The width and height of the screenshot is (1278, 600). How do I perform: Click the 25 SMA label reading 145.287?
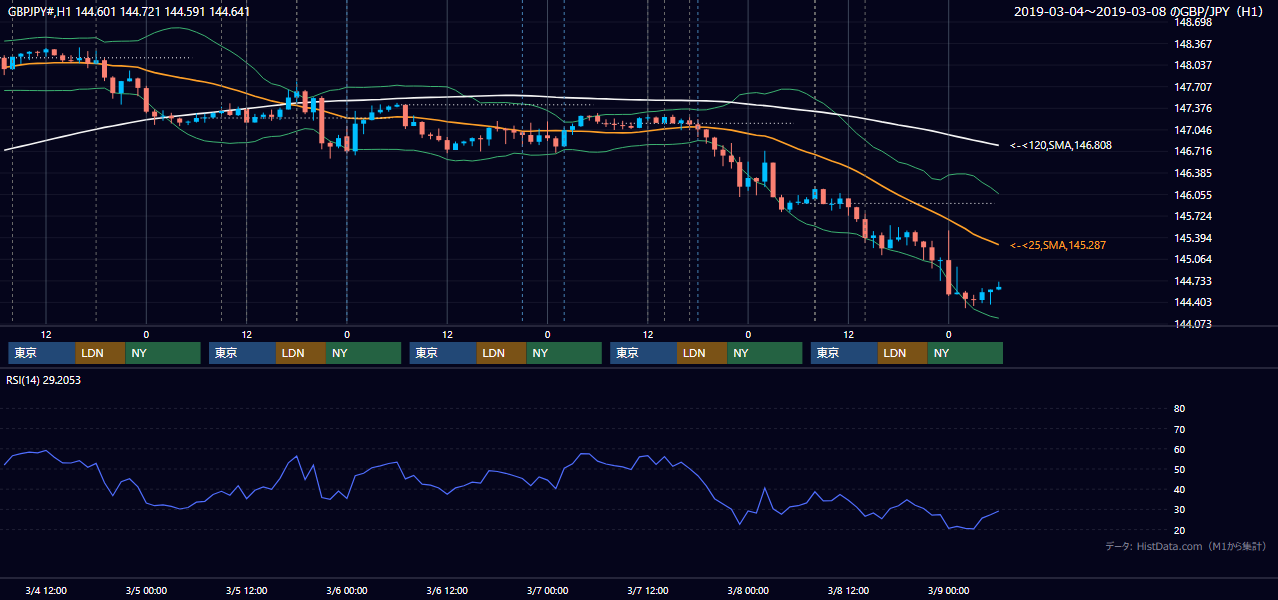[x=1058, y=245]
